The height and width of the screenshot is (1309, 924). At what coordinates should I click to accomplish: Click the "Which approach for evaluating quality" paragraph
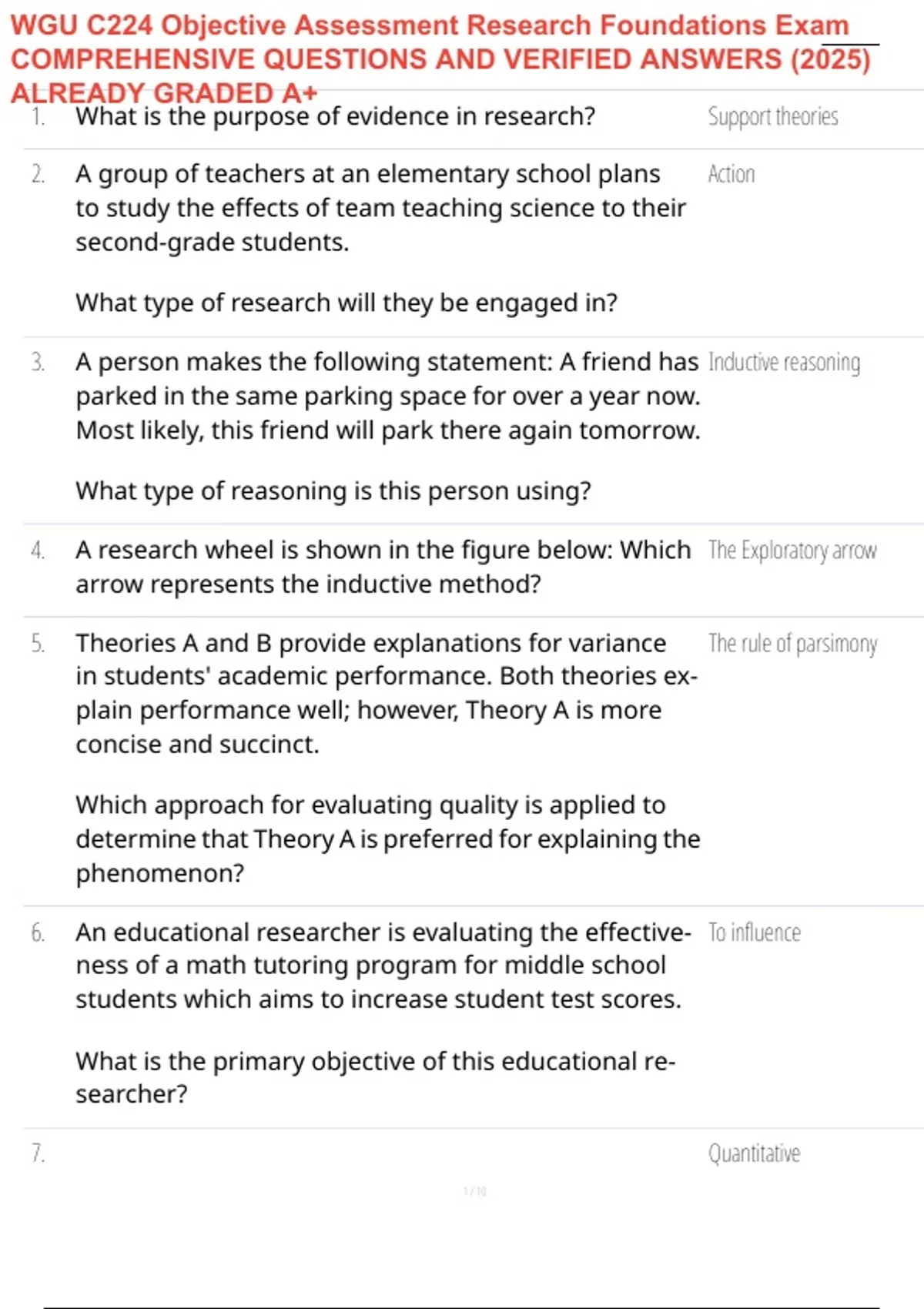(387, 839)
